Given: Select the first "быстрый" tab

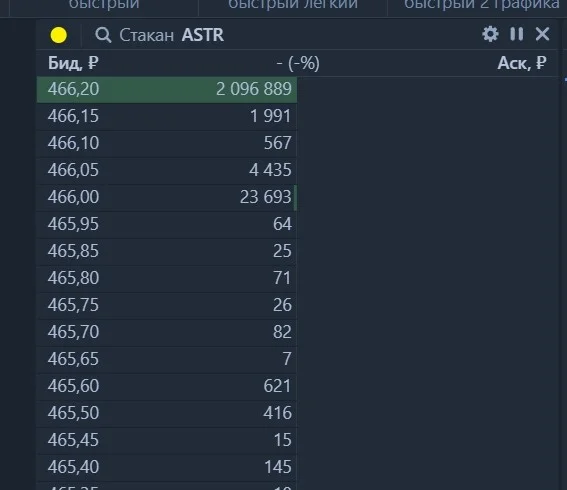Looking at the screenshot, I should (104, 5).
